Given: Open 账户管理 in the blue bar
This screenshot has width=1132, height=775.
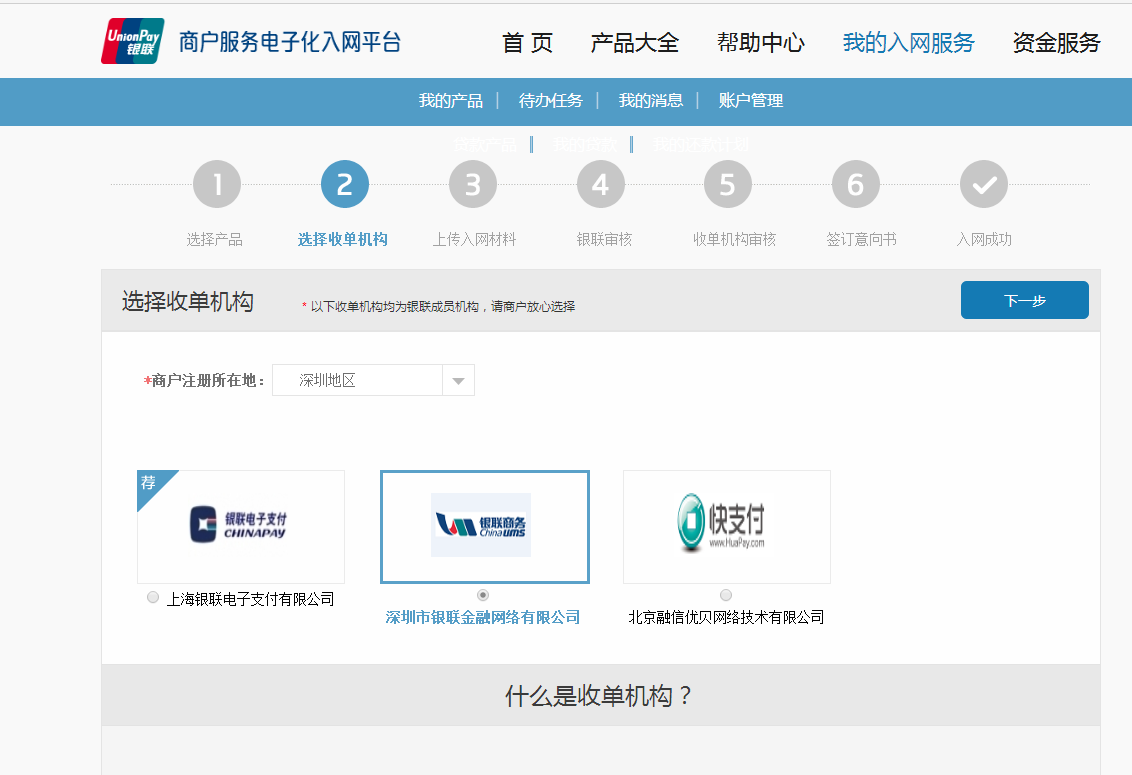Looking at the screenshot, I should coord(750,101).
